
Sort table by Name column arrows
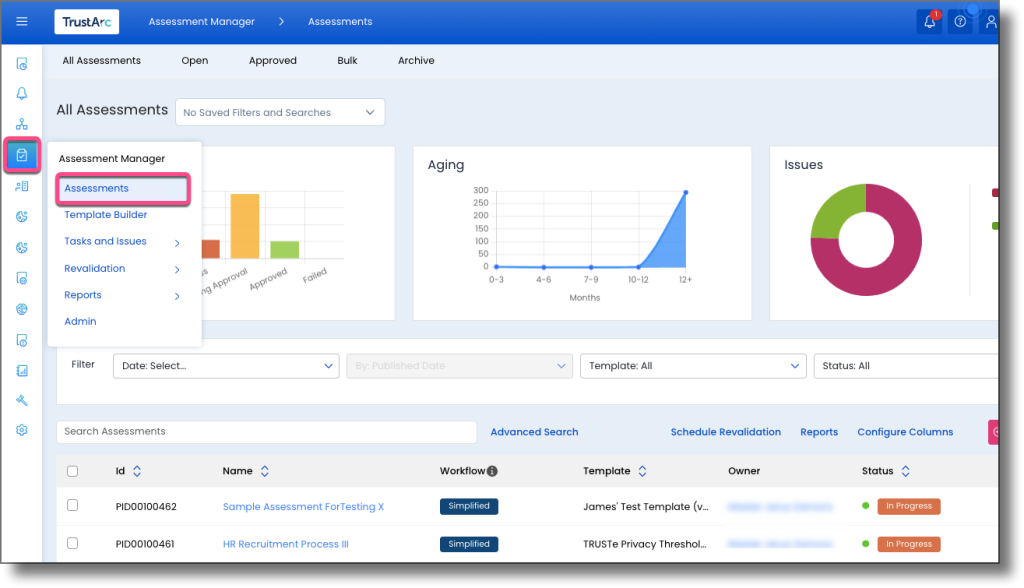264,471
